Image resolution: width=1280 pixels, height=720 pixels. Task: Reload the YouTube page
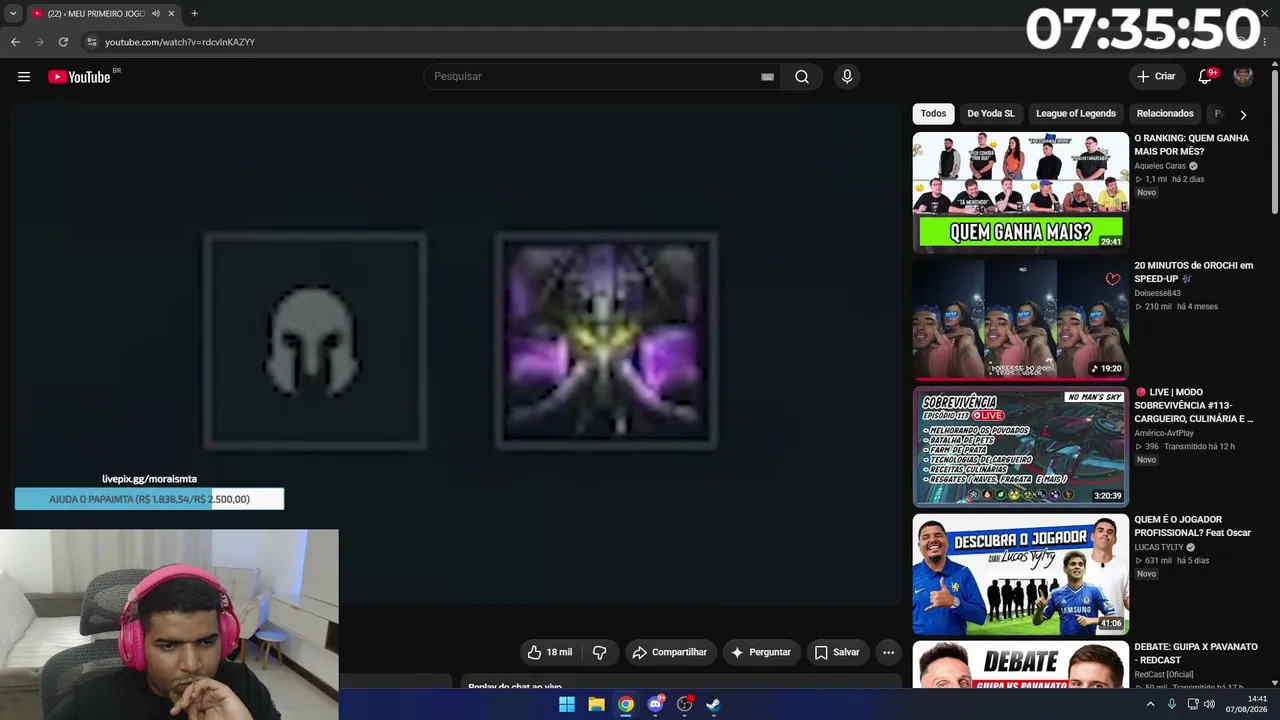pos(63,42)
